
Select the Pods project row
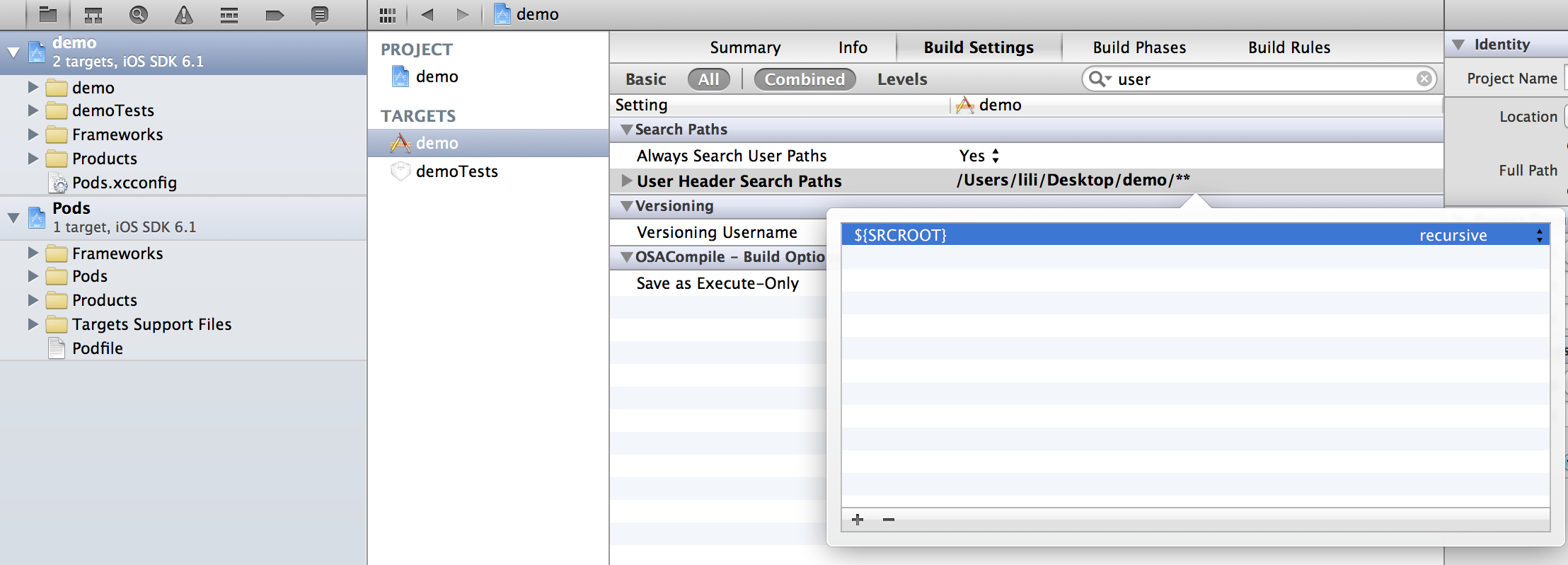[183, 217]
